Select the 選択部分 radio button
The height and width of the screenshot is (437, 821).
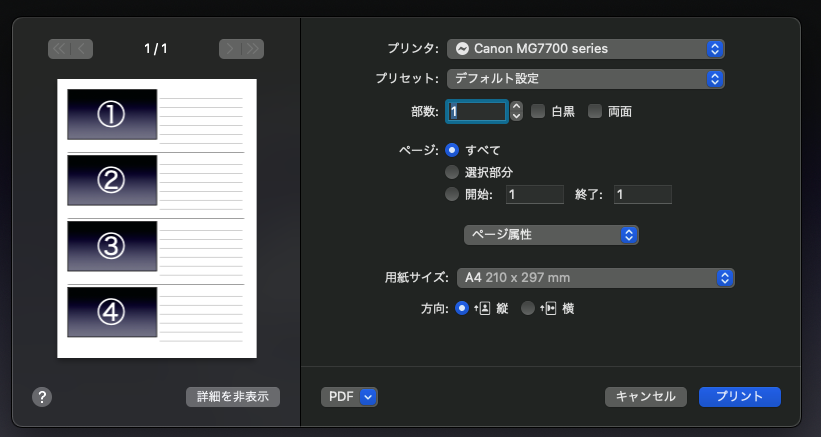[452, 172]
